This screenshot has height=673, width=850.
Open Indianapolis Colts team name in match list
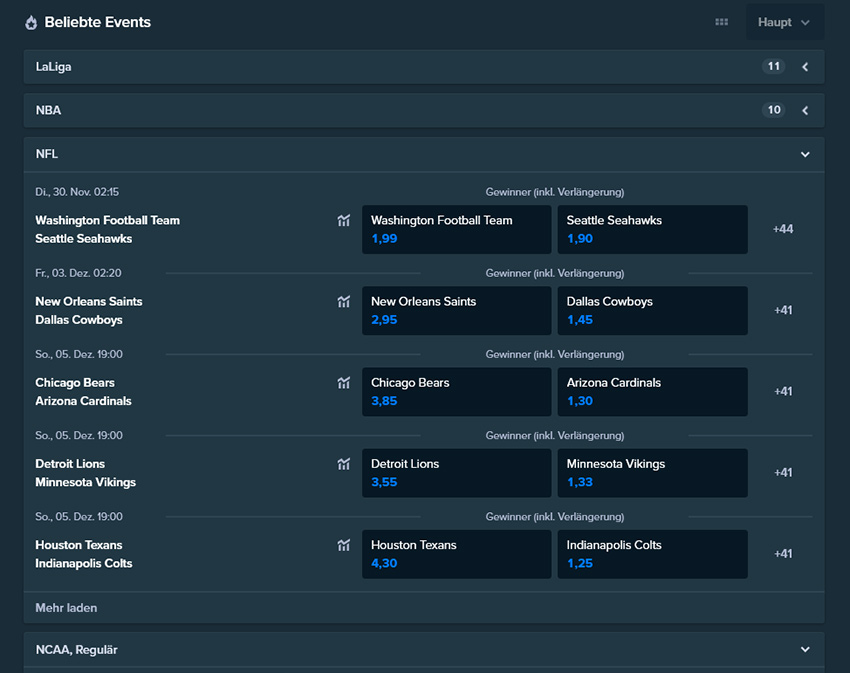[x=83, y=563]
